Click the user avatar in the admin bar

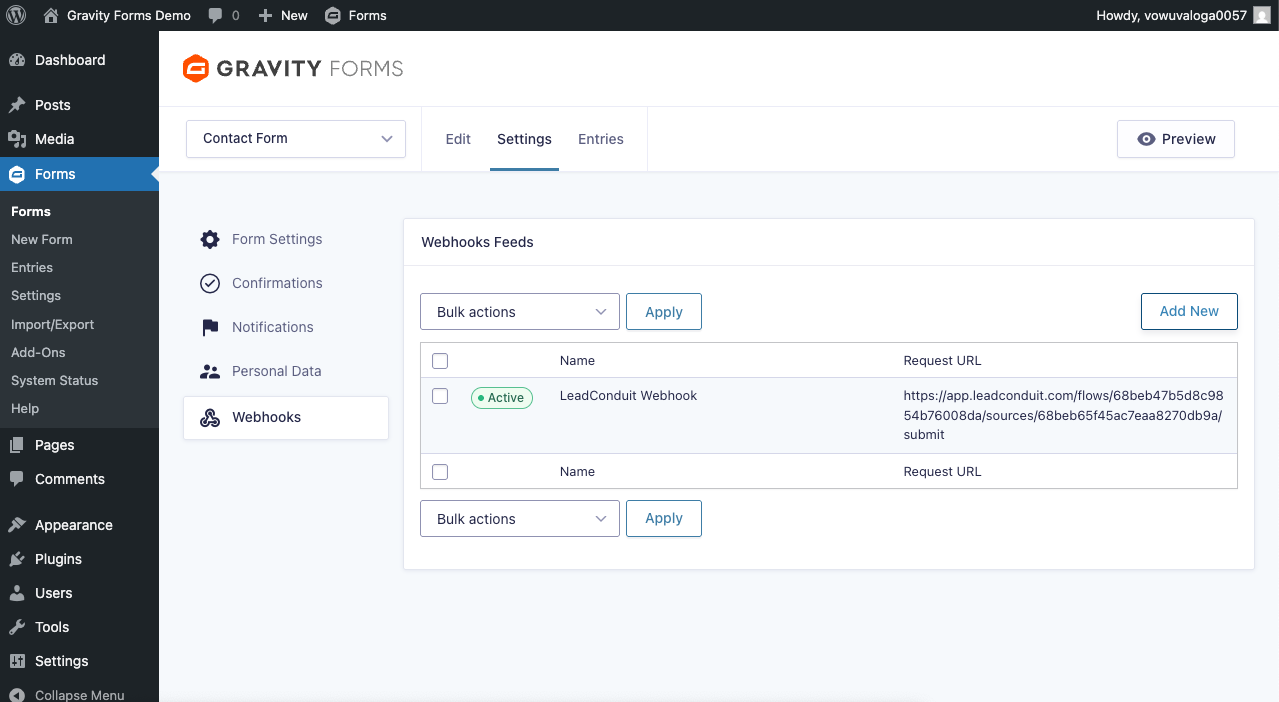(x=1262, y=15)
